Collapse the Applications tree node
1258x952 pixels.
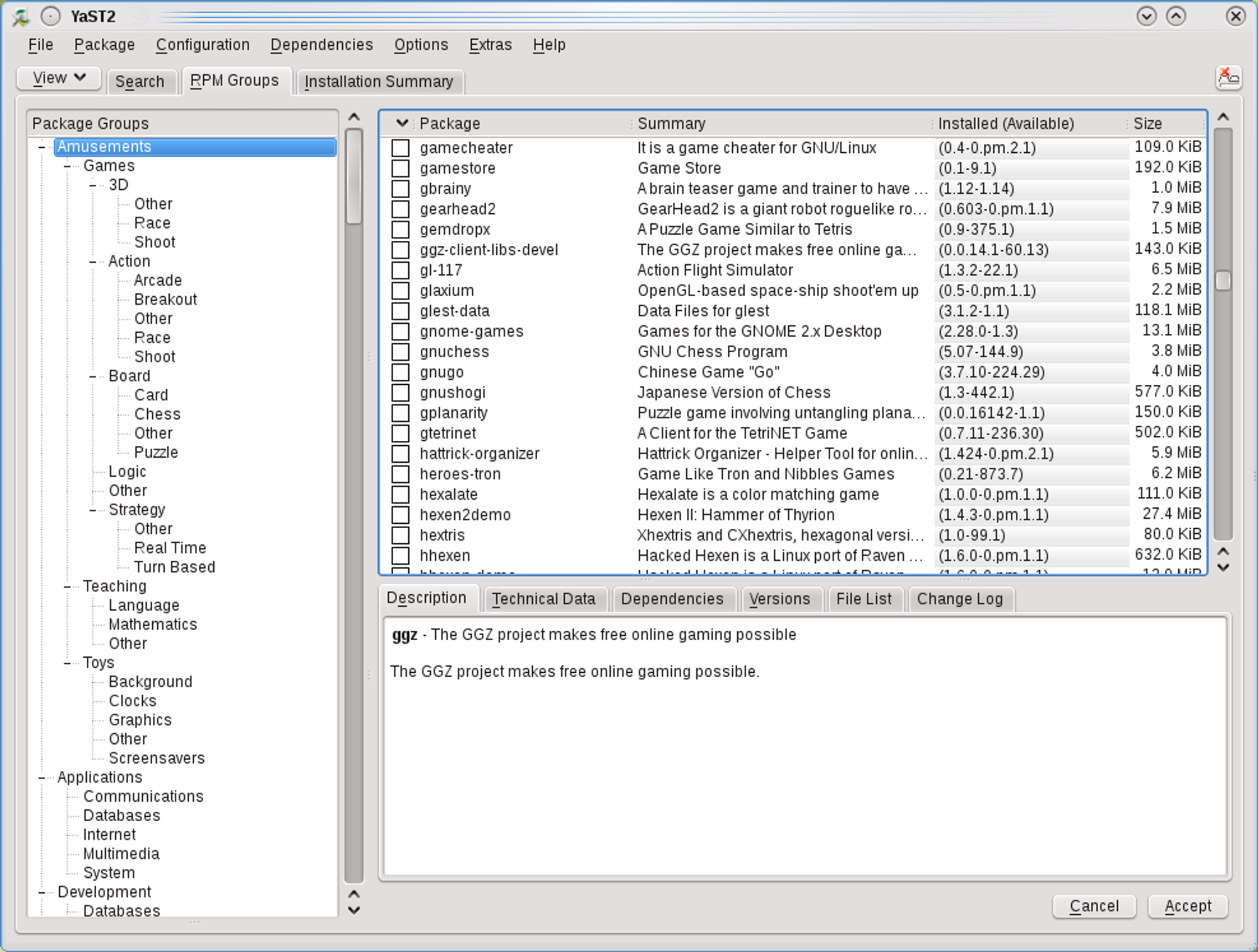coord(42,778)
